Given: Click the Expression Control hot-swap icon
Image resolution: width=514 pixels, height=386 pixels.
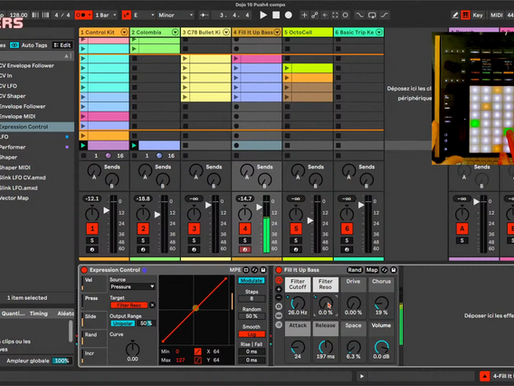Looking at the screenshot, I should [254, 270].
